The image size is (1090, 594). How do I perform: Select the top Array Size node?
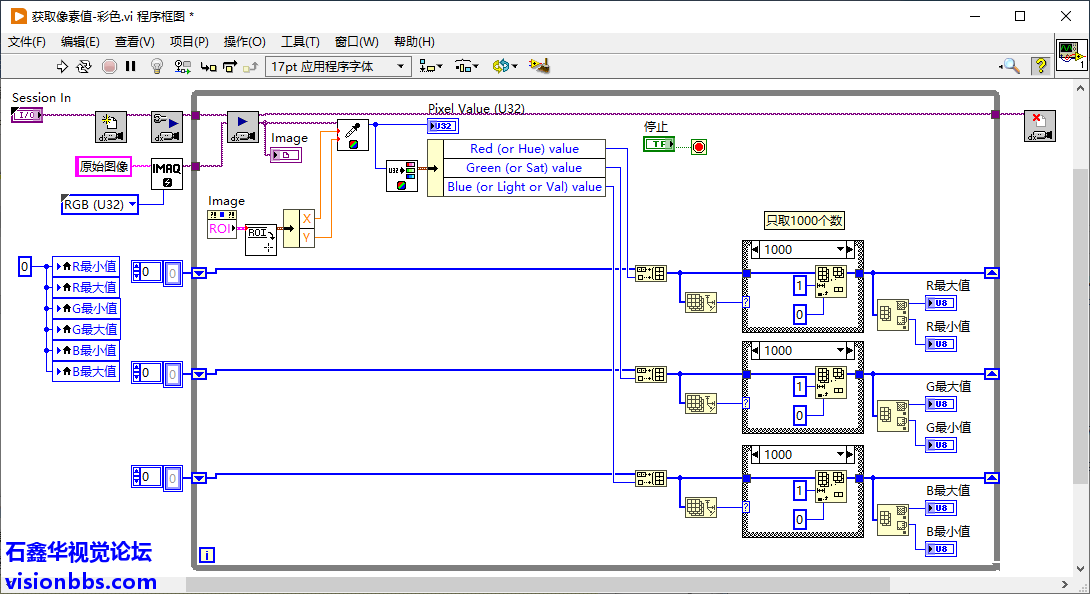tap(701, 302)
